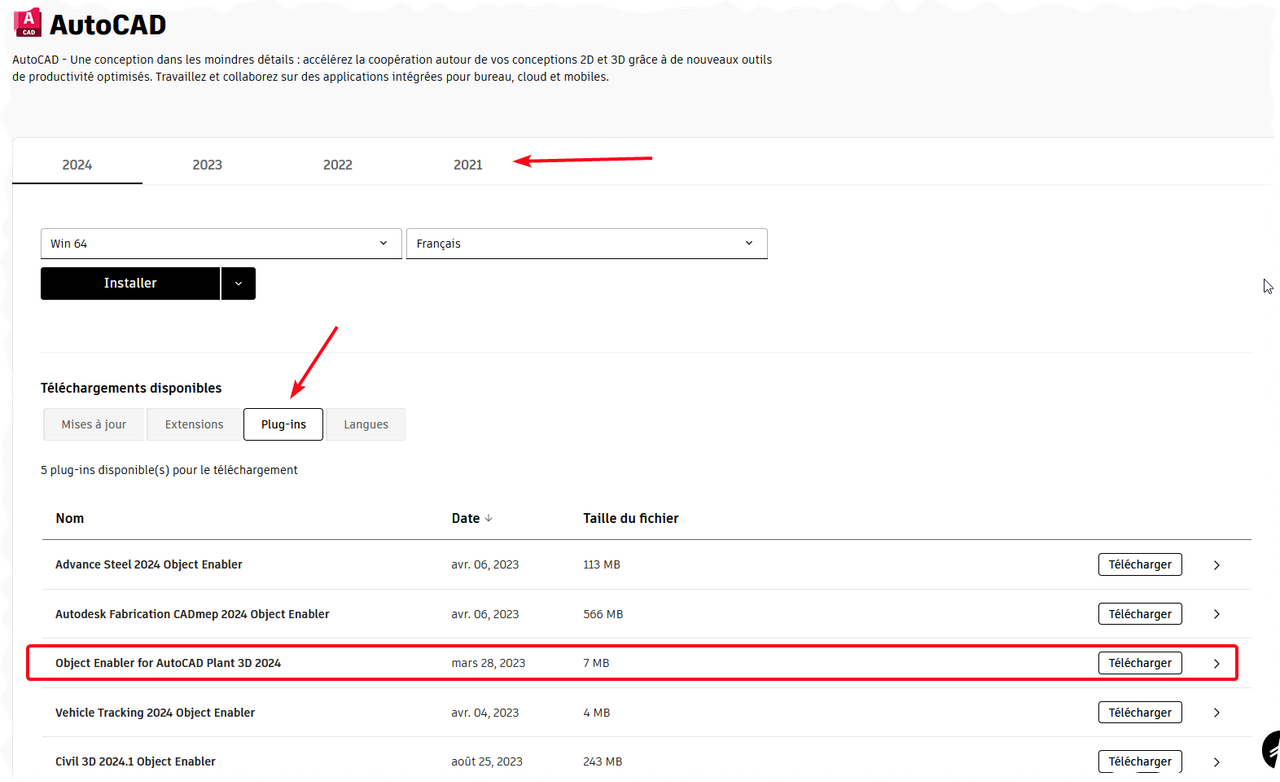Expand the Vehicle Tracking 2024 row chevron

tap(1217, 713)
